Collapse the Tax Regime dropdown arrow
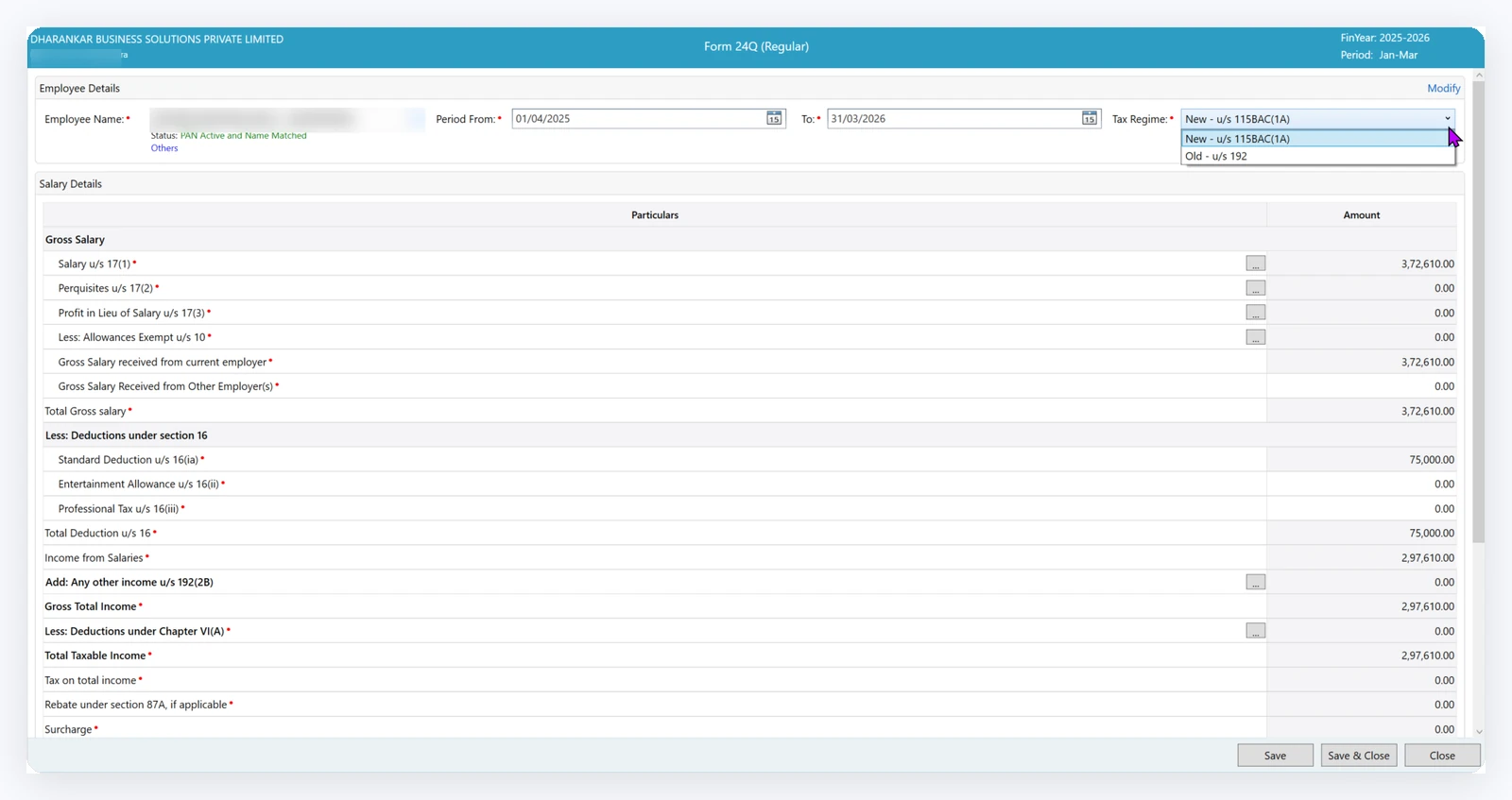 [1447, 119]
